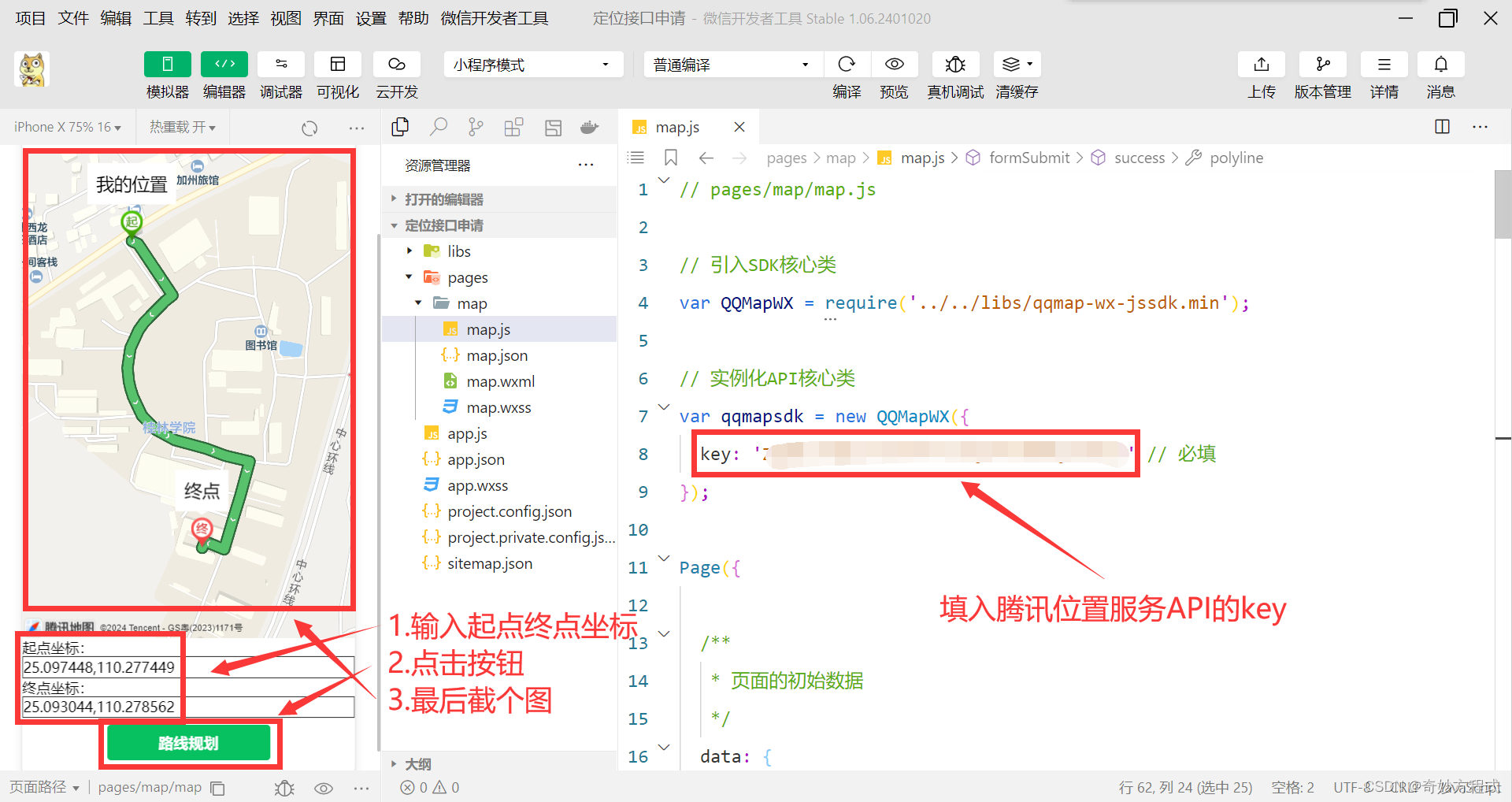Click the errors and warnings status indicator

tap(429, 787)
